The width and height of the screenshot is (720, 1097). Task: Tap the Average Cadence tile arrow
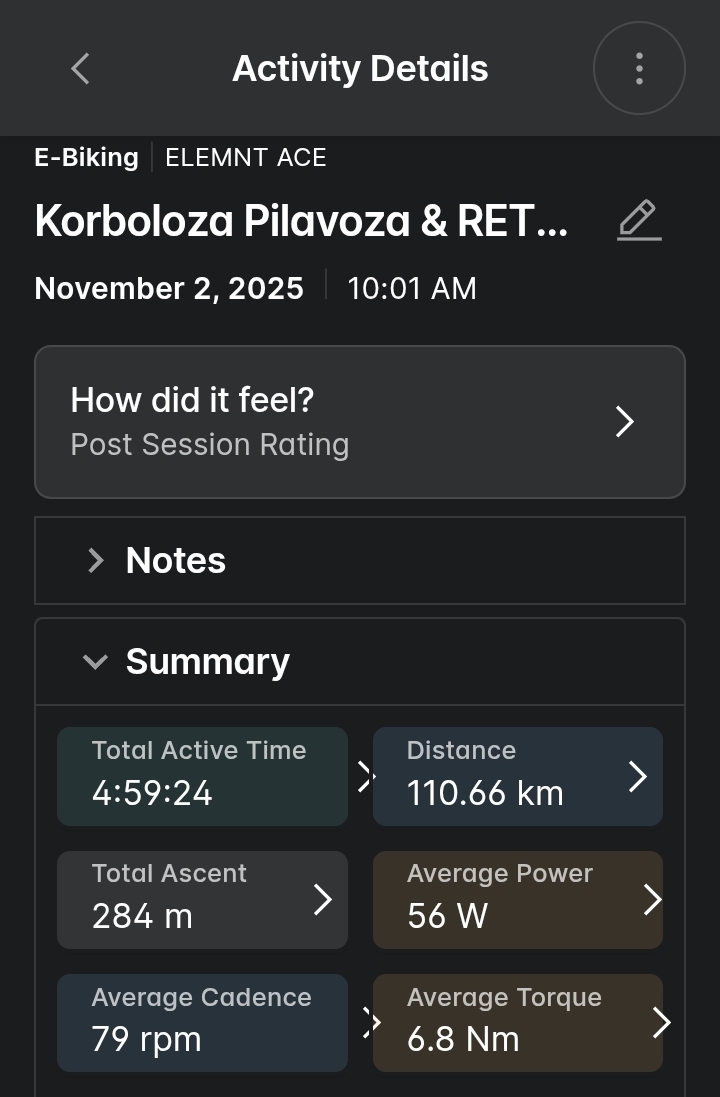click(x=373, y=1022)
